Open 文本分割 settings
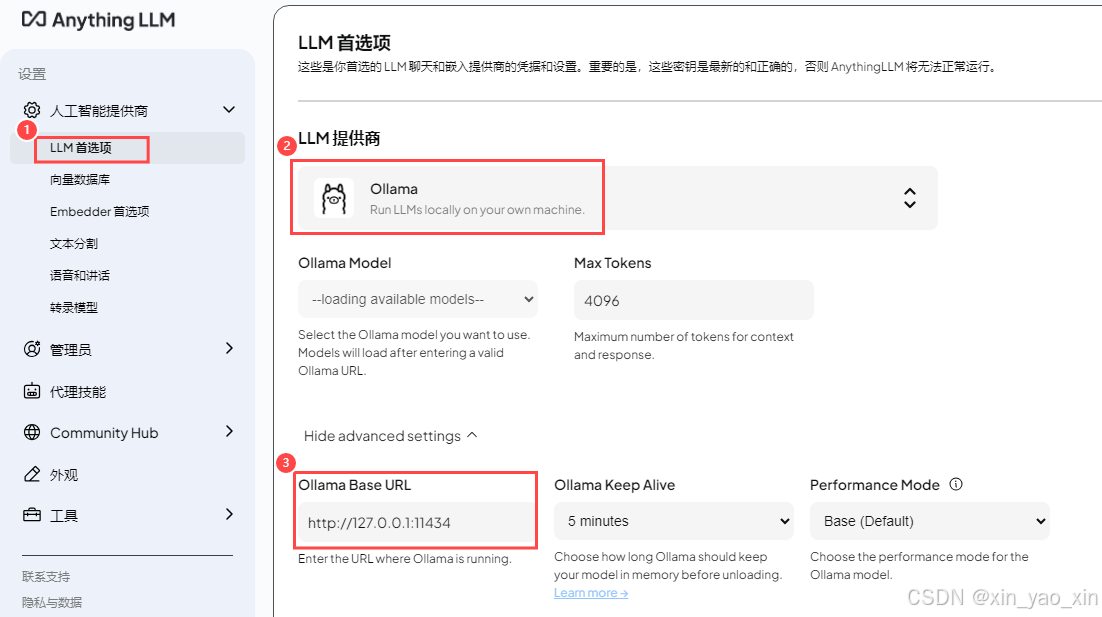This screenshot has height=617, width=1102. tap(74, 244)
